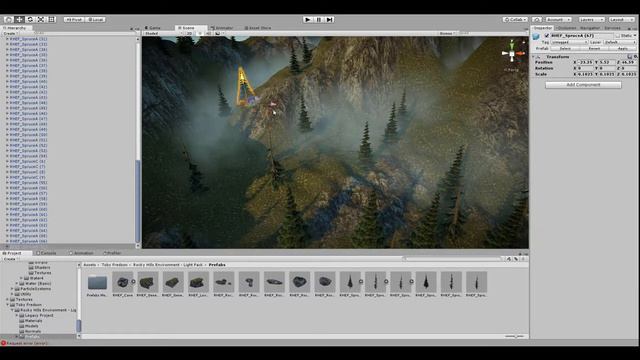Screen dimensions: 640x360
Task: Open the Tag dropdown
Action: coord(570,42)
